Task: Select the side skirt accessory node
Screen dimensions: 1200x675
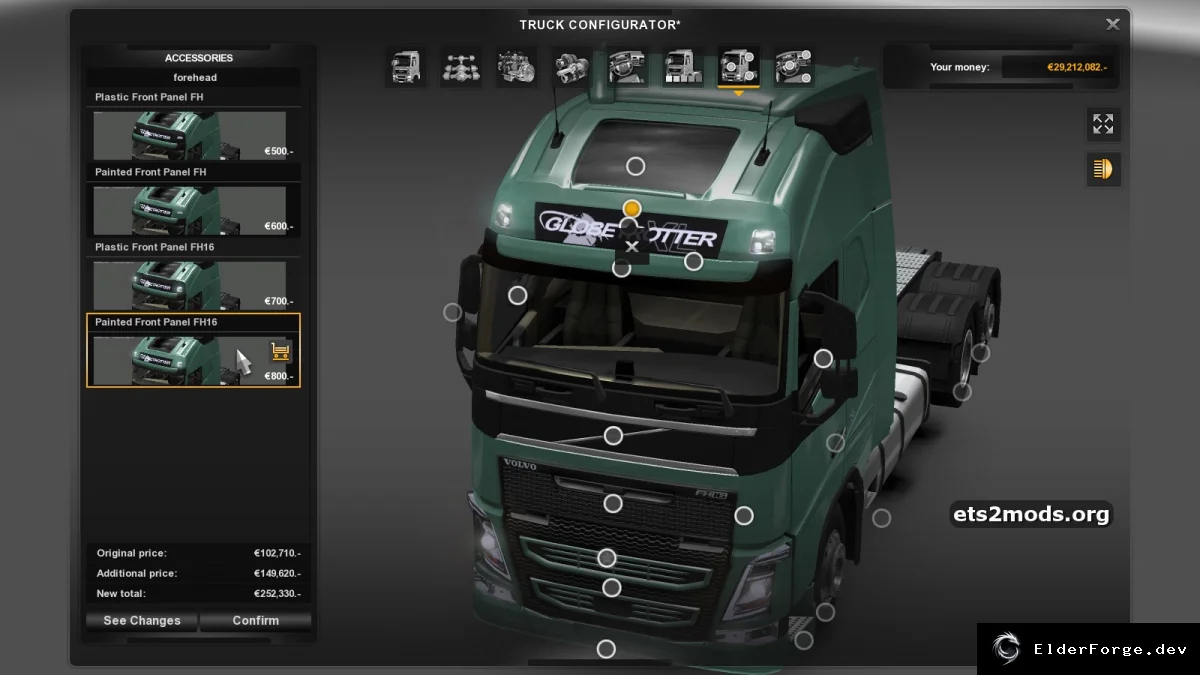Action: click(x=881, y=518)
